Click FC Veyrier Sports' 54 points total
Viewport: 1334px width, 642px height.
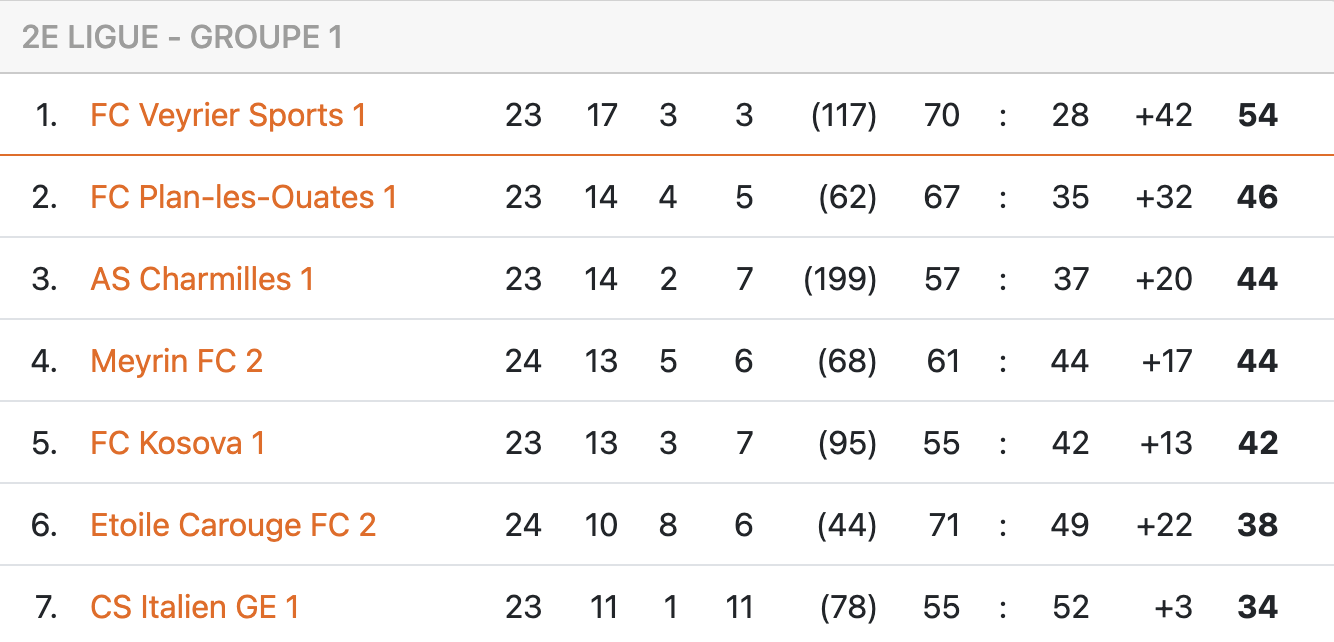pos(1258,115)
